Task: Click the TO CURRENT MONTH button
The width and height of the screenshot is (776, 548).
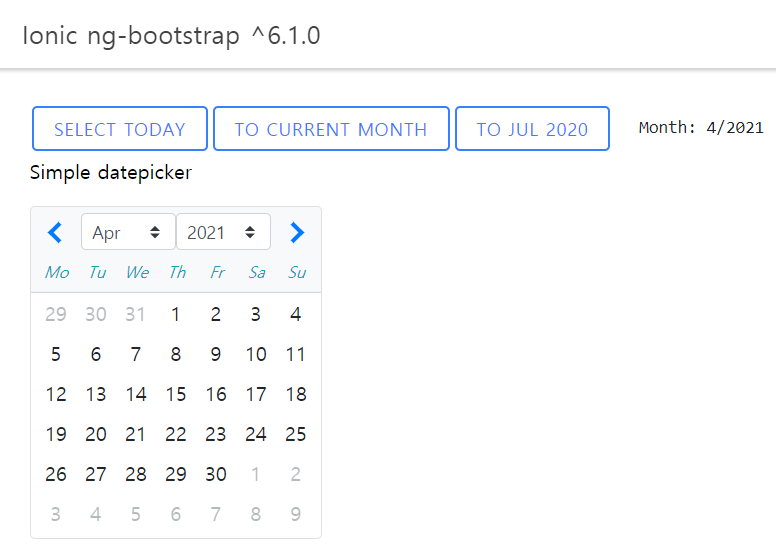Action: [x=331, y=129]
